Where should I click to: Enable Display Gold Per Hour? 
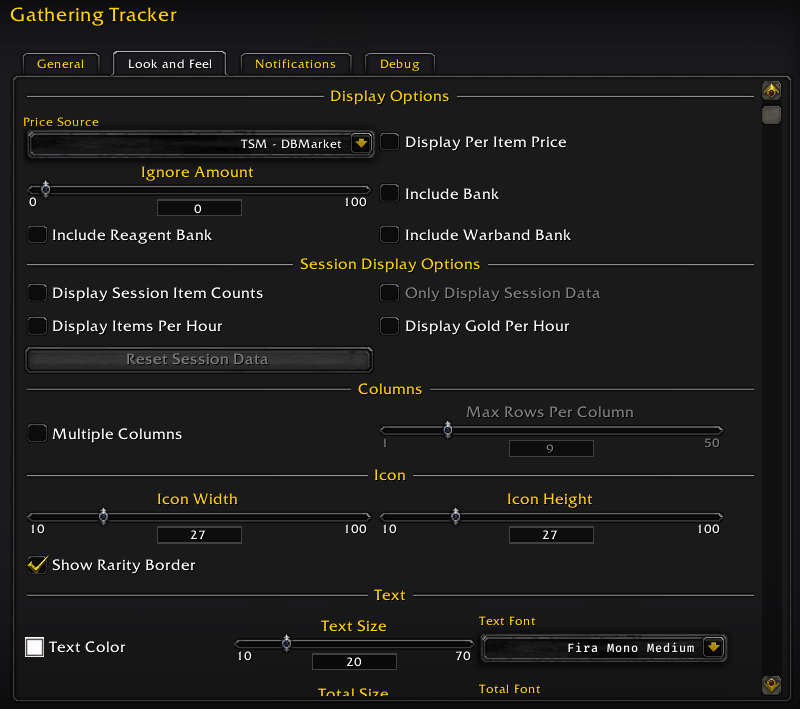click(389, 325)
